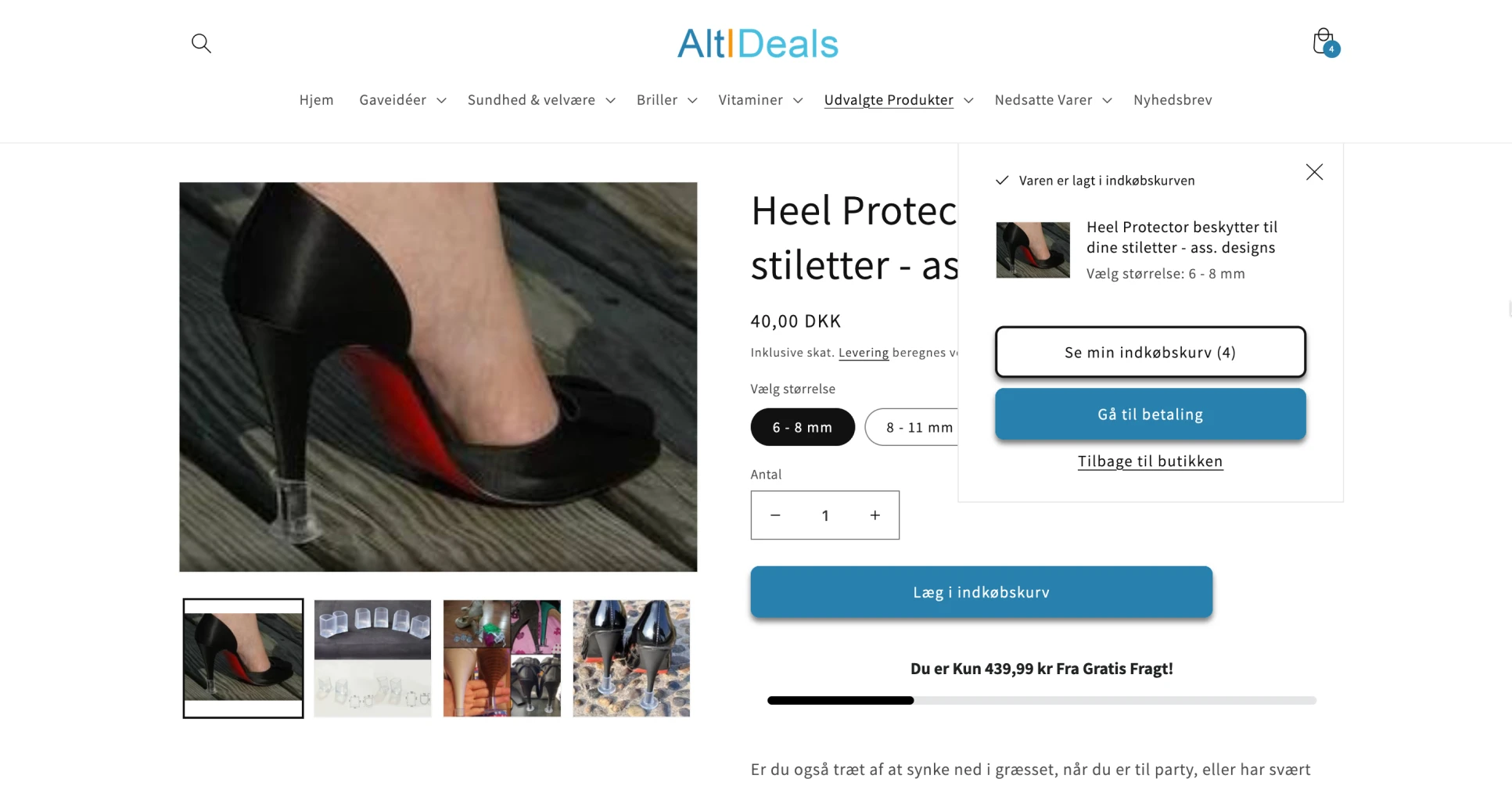This screenshot has width=1512, height=786.
Task: Click Se min indkøbskurv (4) button
Action: (x=1151, y=352)
